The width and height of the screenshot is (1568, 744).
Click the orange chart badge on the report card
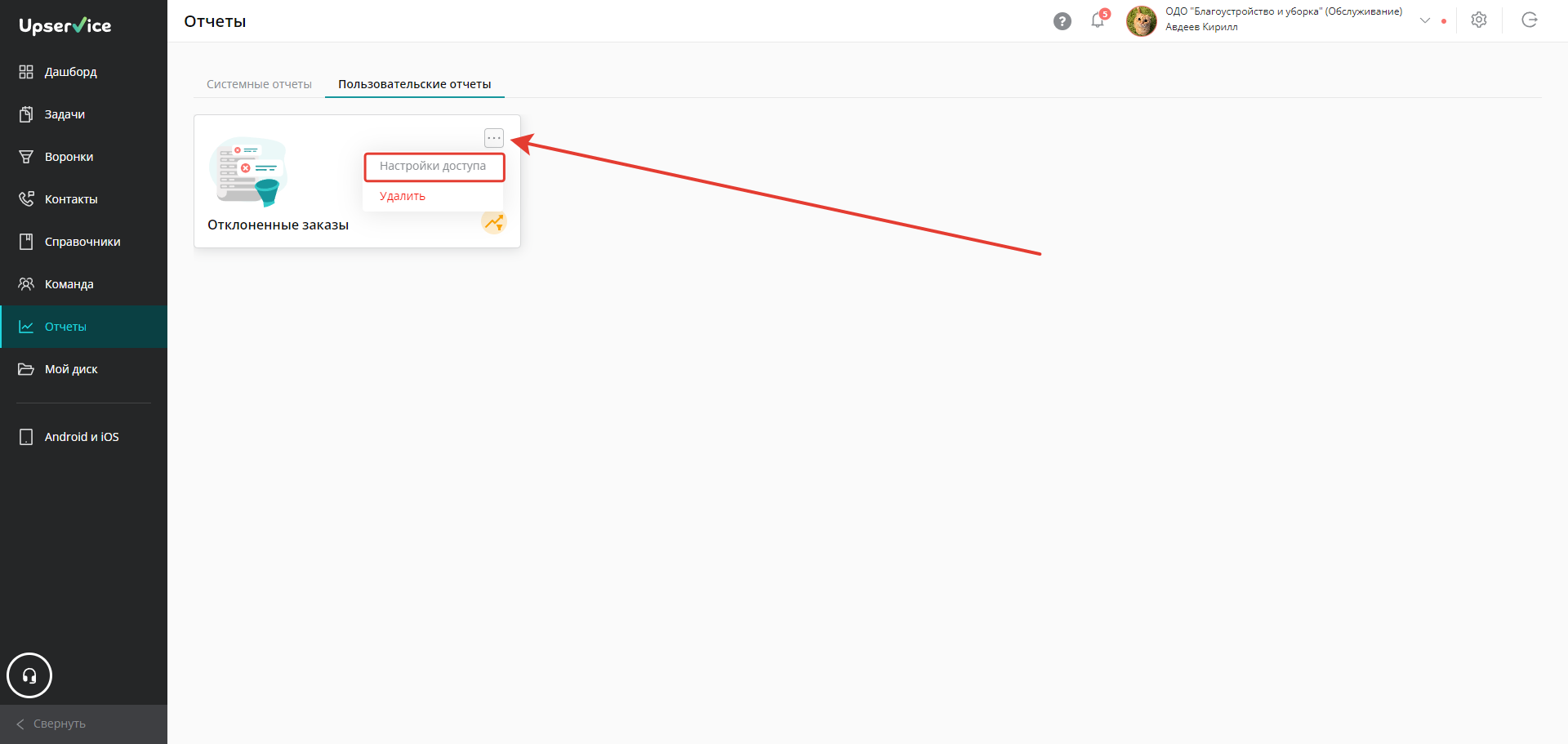[x=494, y=221]
